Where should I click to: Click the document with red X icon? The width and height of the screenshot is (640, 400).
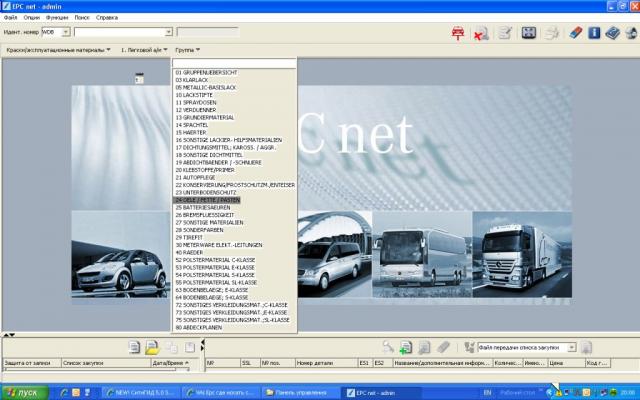point(481,33)
